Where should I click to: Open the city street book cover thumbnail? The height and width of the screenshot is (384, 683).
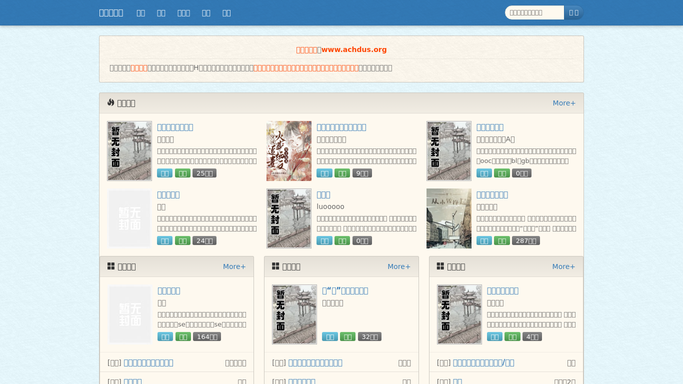coord(449,219)
